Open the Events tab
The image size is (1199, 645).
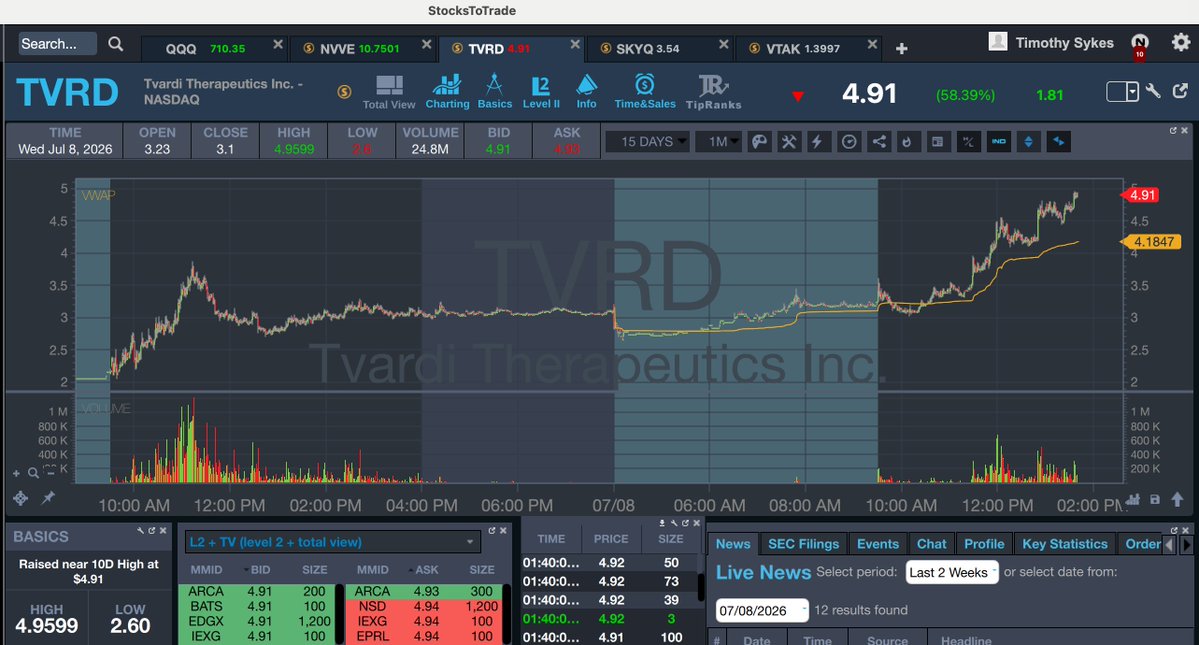(877, 544)
